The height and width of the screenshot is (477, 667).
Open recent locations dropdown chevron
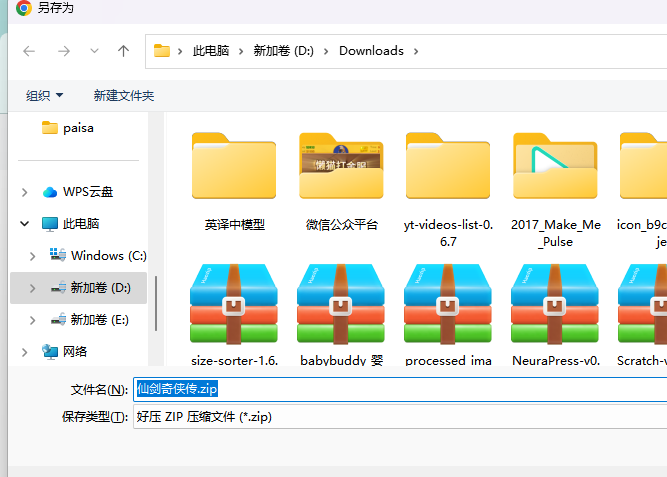tap(94, 51)
